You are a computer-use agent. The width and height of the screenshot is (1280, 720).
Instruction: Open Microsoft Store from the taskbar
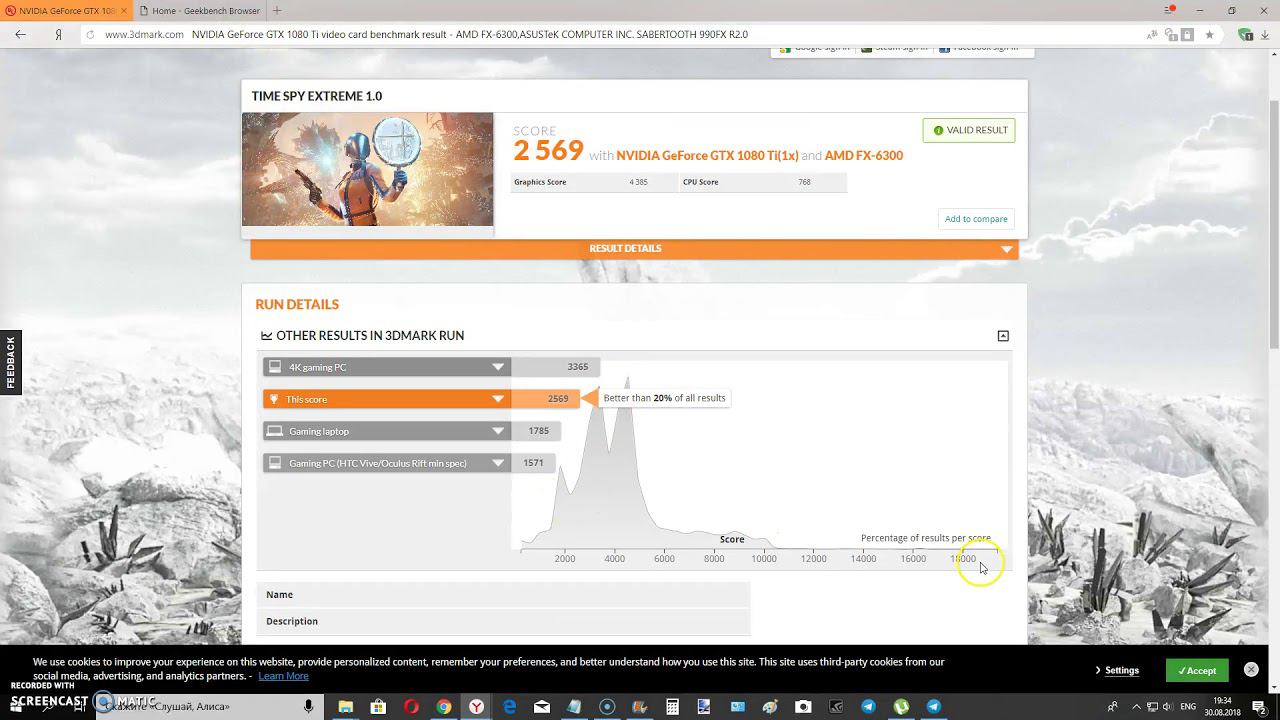[x=378, y=706]
